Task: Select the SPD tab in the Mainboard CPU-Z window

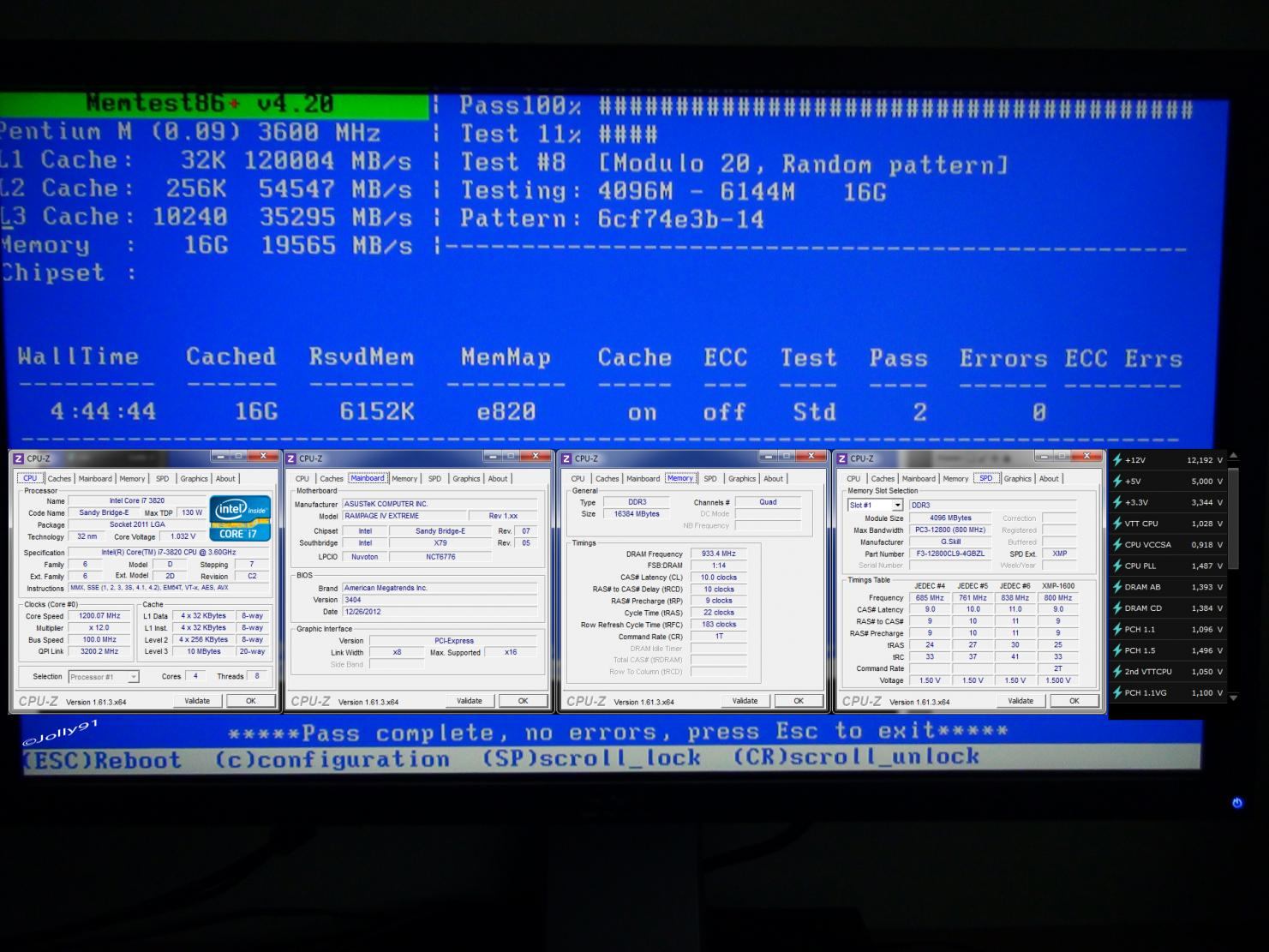Action: [434, 479]
